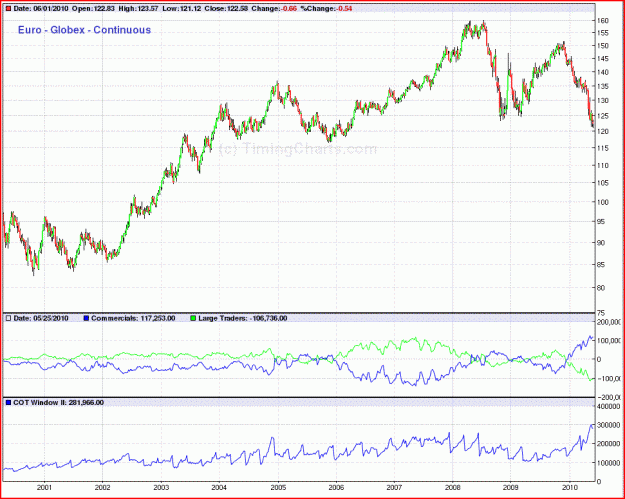Click the white square beside Date 05/25/2010
The width and height of the screenshot is (625, 499).
[8, 318]
